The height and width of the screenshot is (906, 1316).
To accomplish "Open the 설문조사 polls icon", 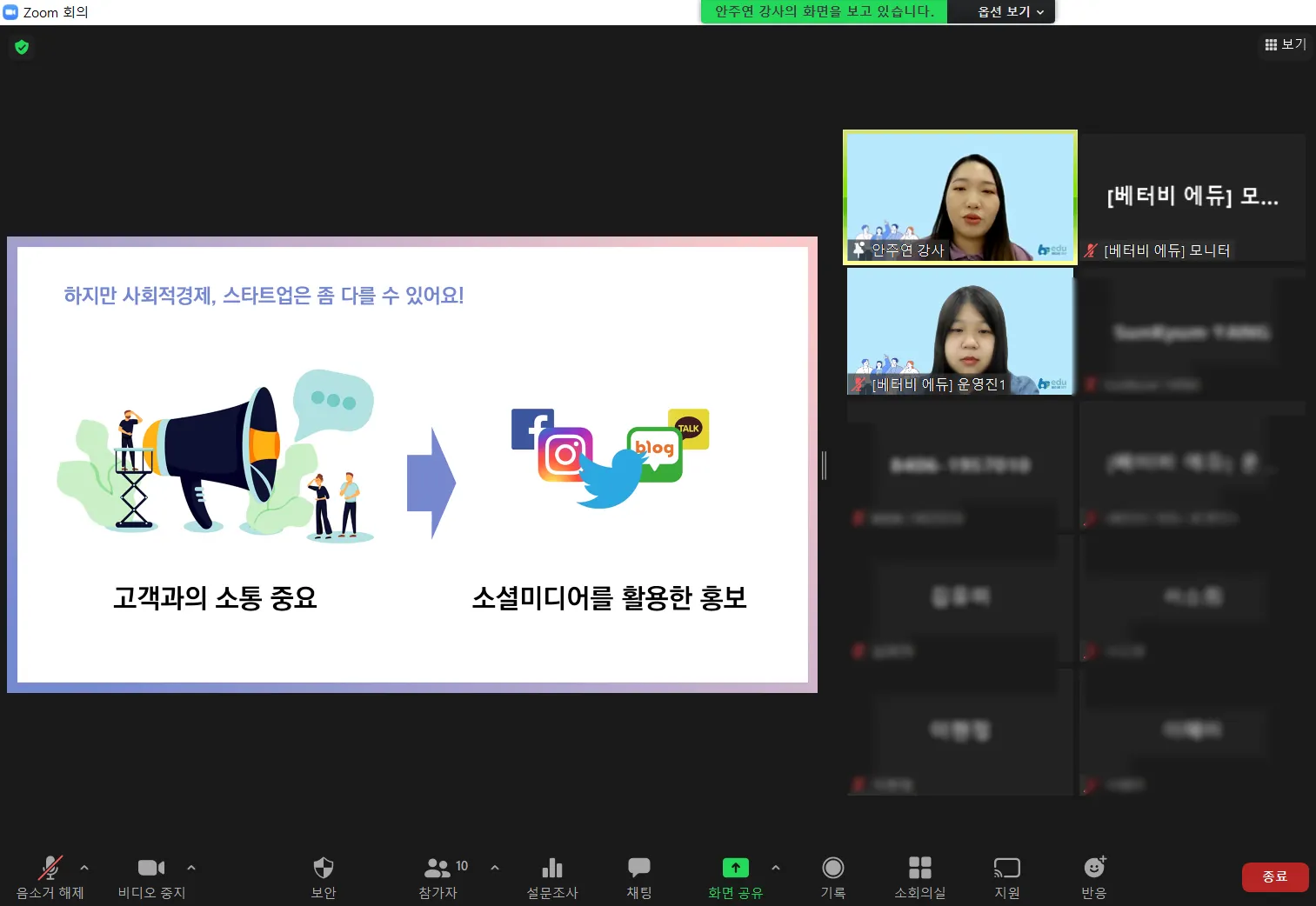I will point(552,876).
